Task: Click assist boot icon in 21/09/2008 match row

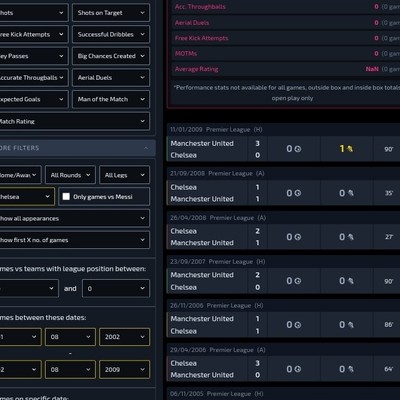Action: pos(350,193)
